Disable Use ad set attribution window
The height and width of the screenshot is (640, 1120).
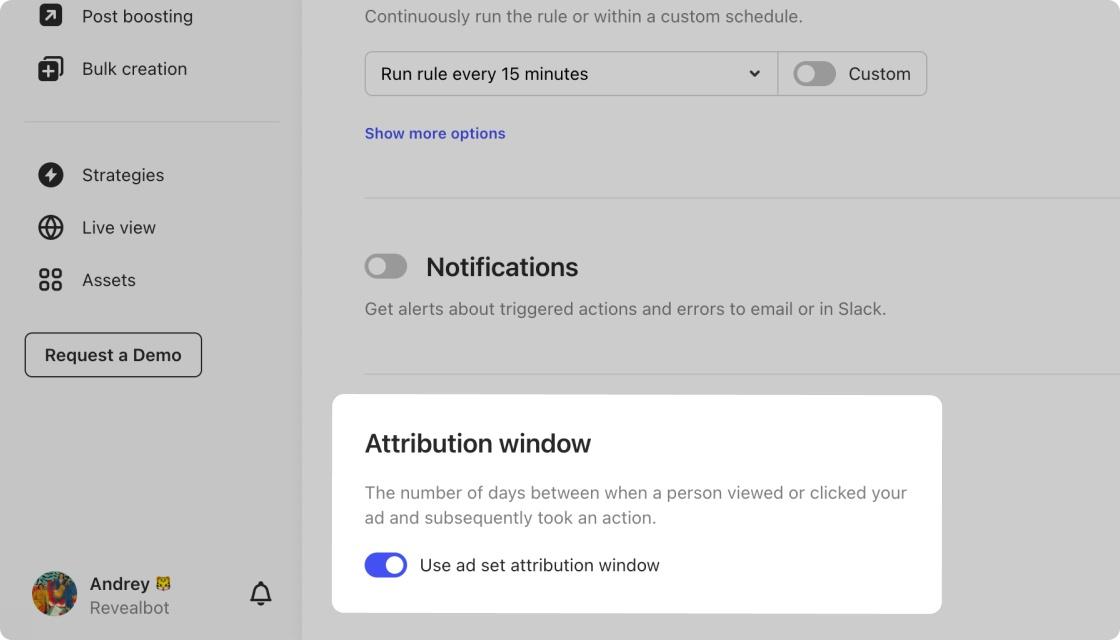[386, 565]
